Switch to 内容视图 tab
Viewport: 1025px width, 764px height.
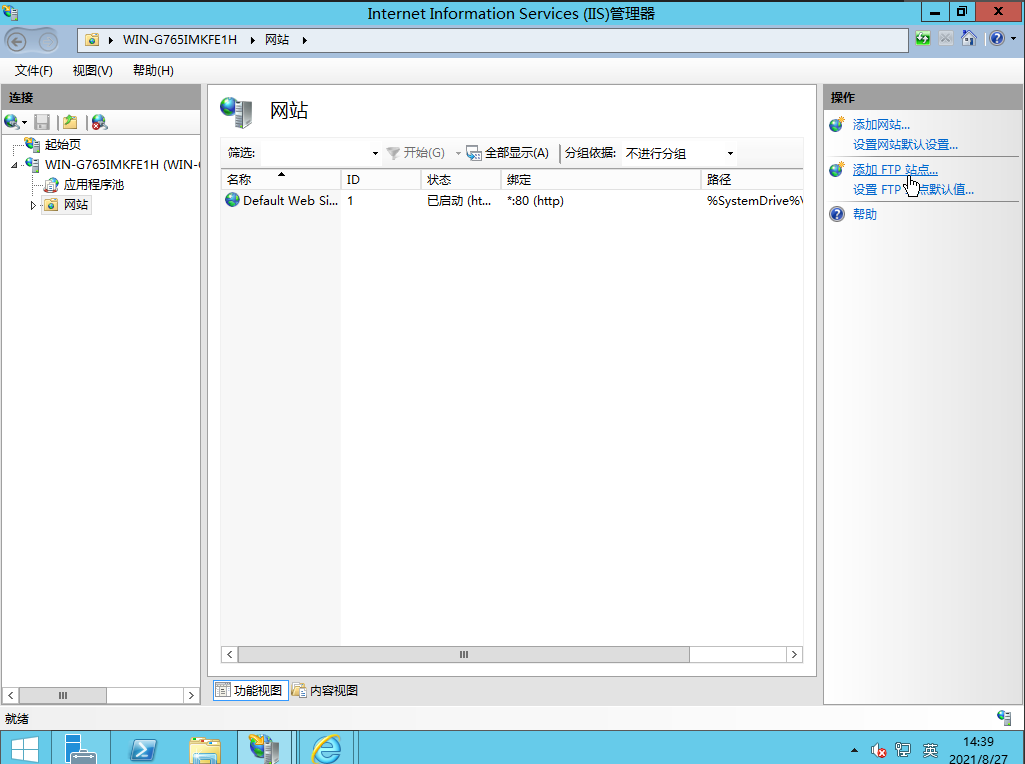pos(325,690)
